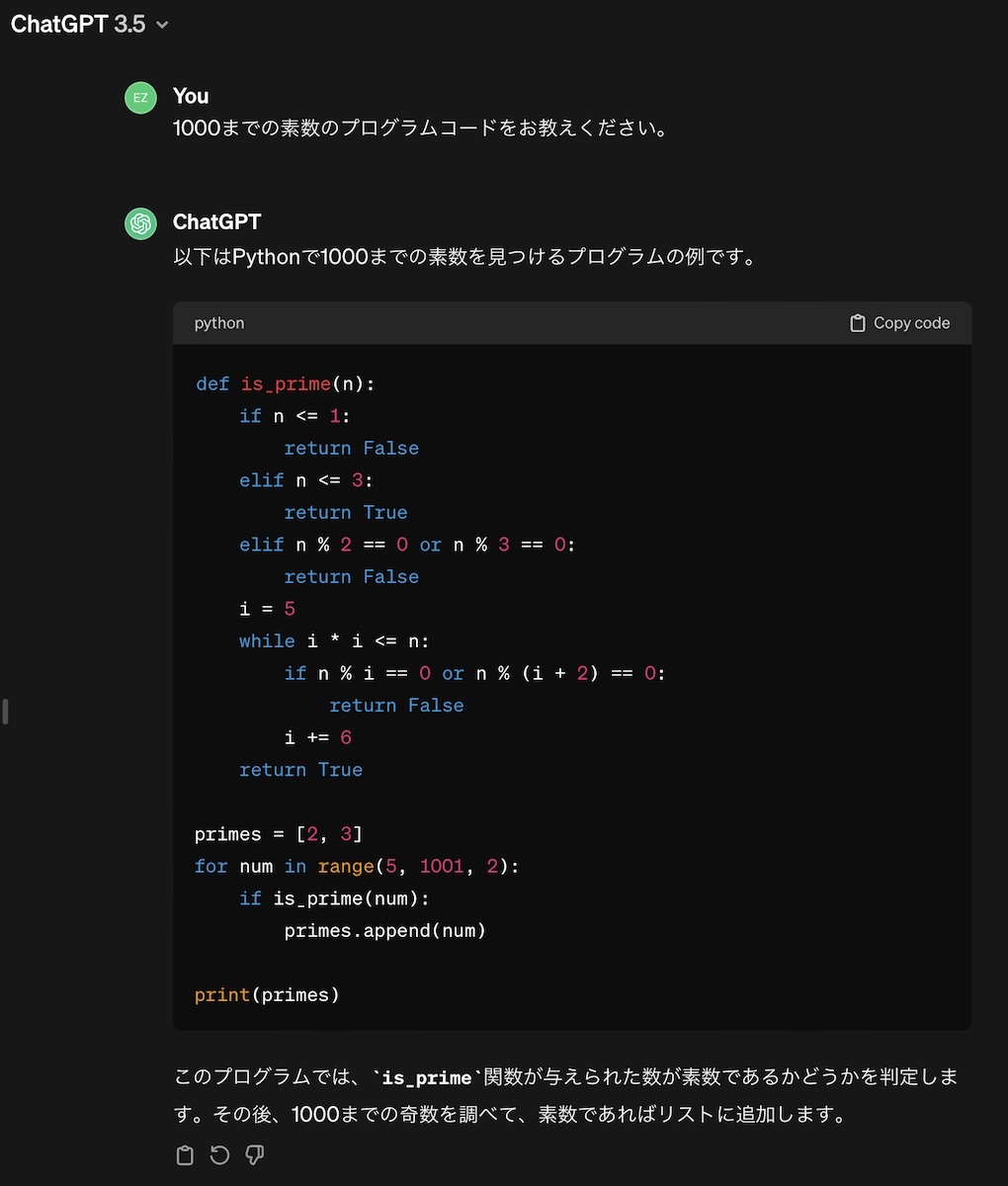Click the "for num in range(5, 1001, 2):" line
This screenshot has height=1186, width=1008.
(357, 866)
